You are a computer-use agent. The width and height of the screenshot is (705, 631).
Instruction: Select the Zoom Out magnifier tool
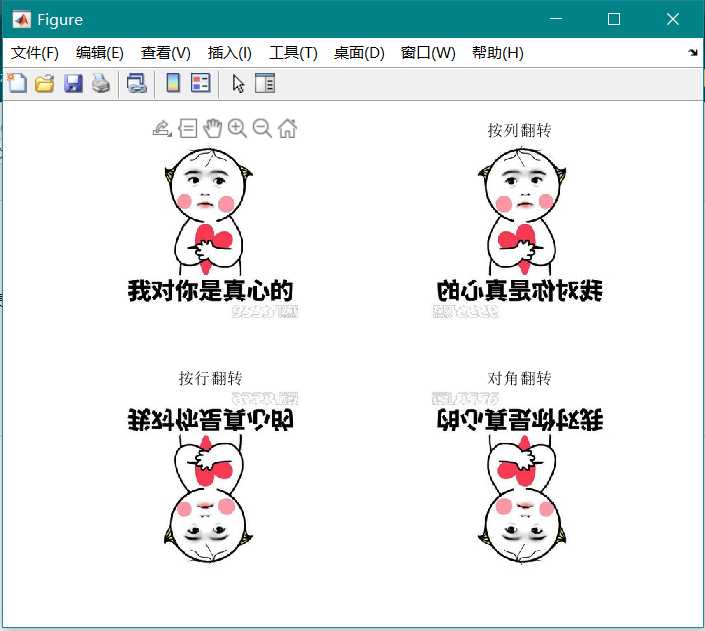[262, 129]
